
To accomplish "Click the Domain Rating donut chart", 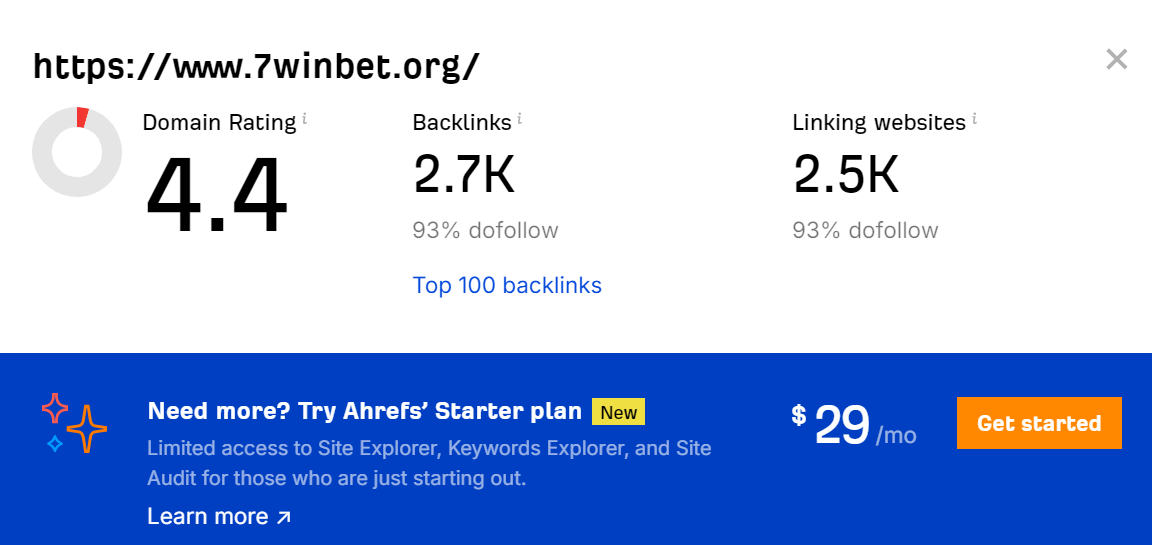I will (x=77, y=152).
